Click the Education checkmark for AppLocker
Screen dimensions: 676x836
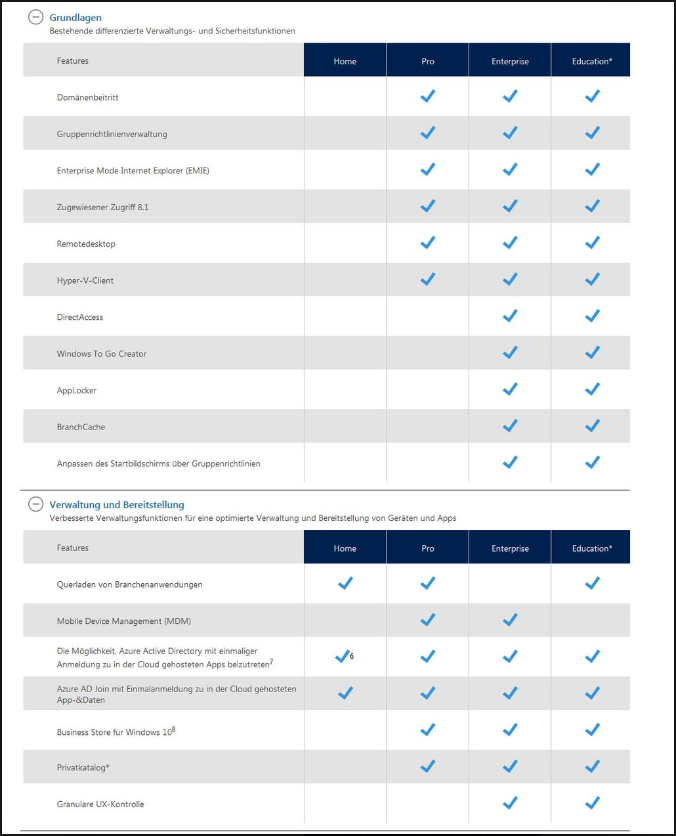(x=591, y=390)
